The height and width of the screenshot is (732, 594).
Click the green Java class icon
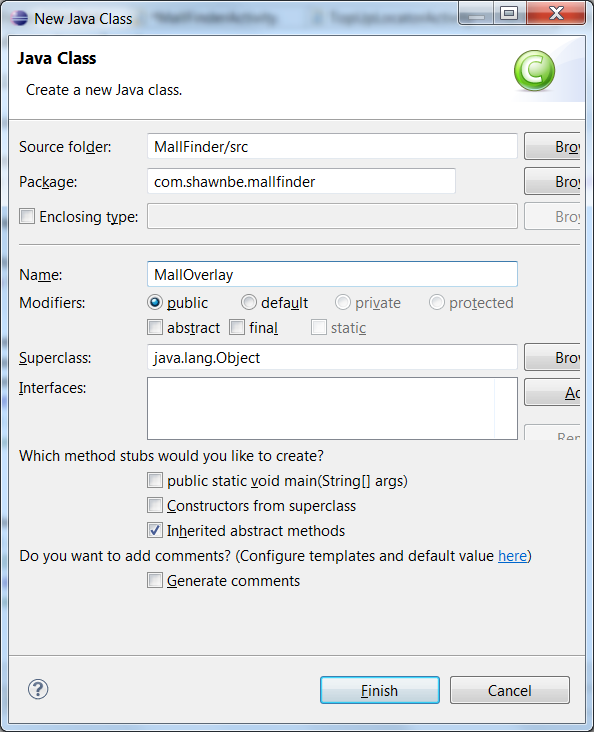coord(534,70)
